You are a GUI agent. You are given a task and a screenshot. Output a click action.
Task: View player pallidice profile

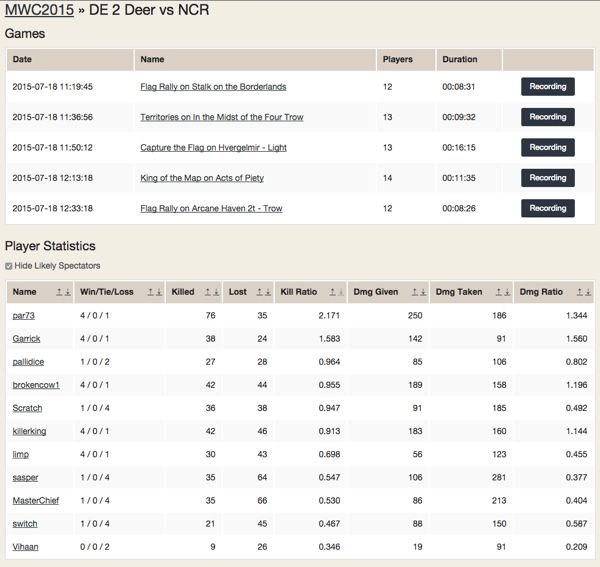coord(28,362)
